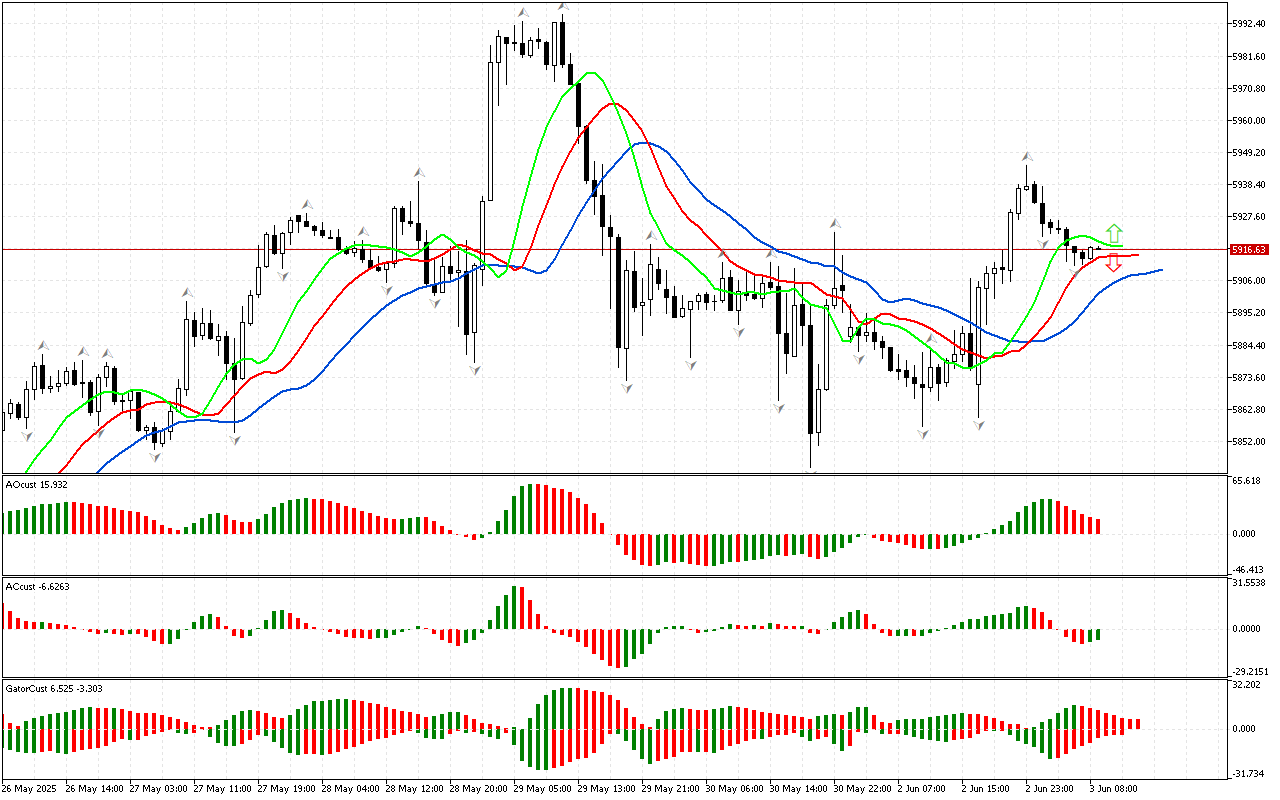Viewport: 1280px width, 800px height.
Task: Click the 3 Jun 08:00 time axis label
Action: click(1112, 788)
